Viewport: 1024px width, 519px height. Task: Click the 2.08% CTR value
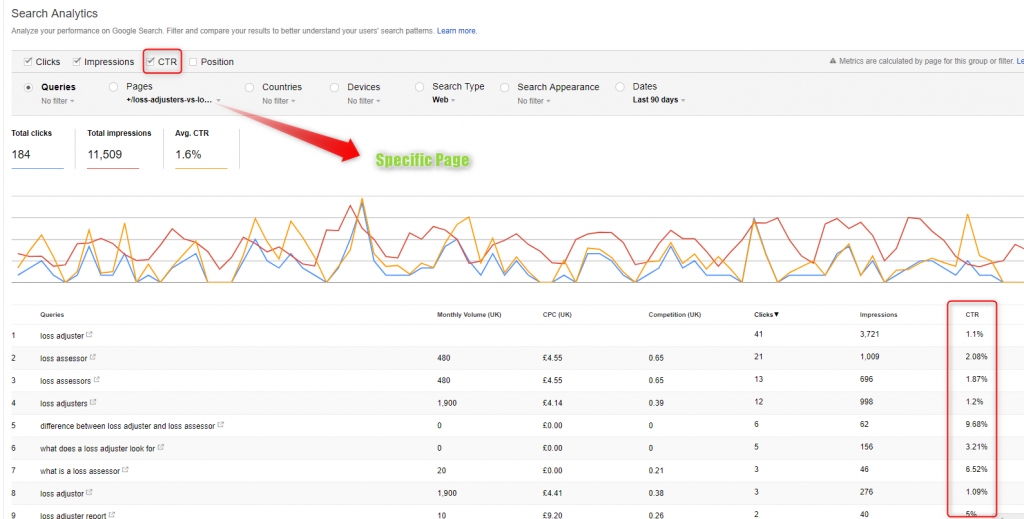point(976,356)
